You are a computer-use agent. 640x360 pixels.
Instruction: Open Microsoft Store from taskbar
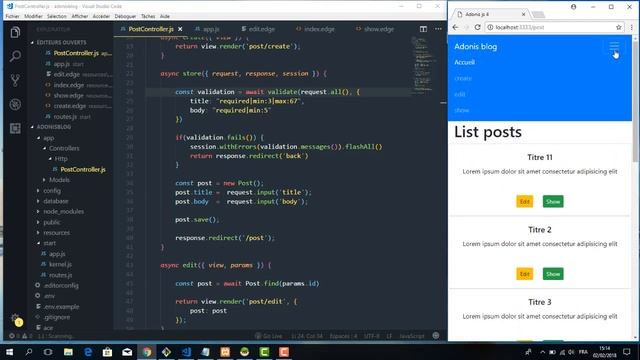coord(107,352)
